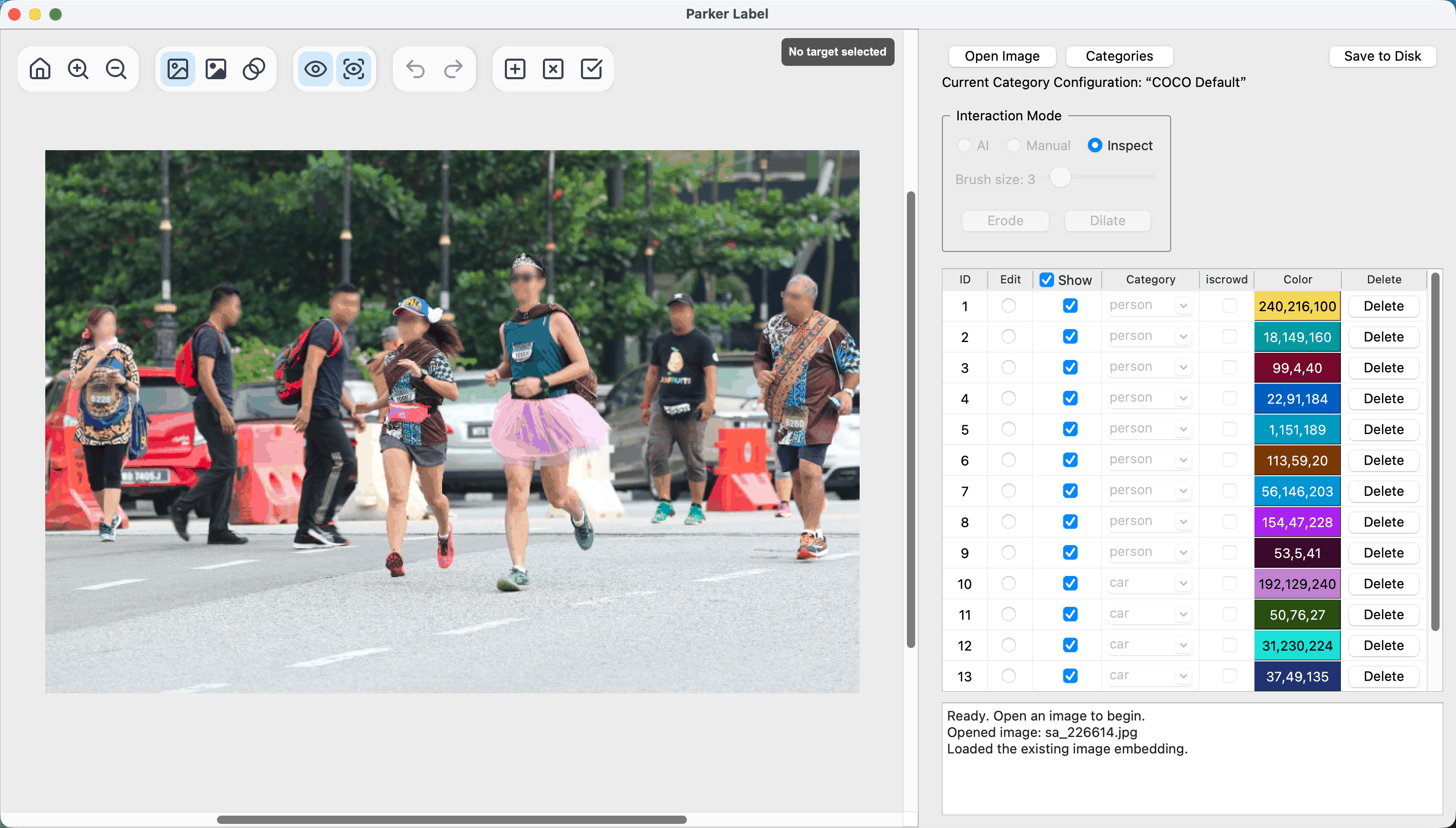Viewport: 1456px width, 828px height.
Task: Click the iscrowd column header
Action: point(1226,280)
